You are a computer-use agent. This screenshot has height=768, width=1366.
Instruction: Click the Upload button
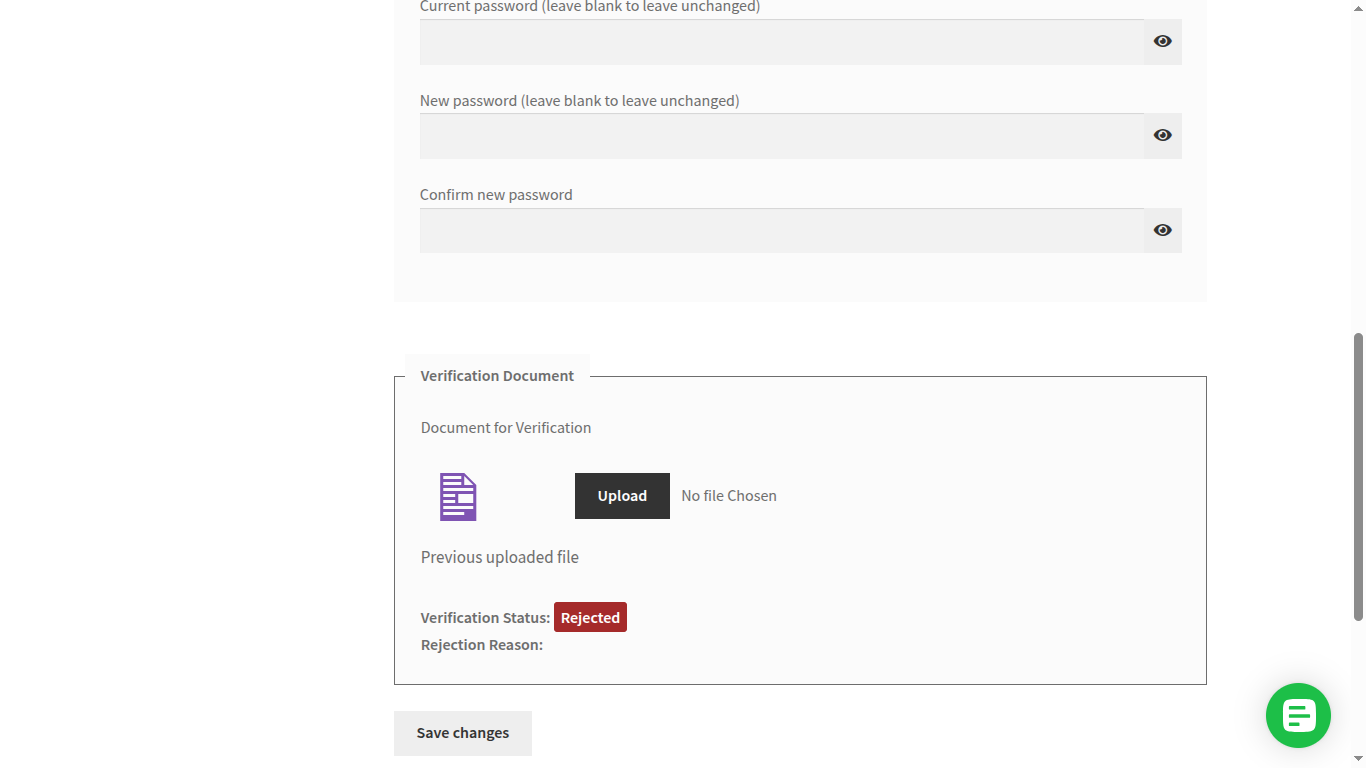pyautogui.click(x=622, y=496)
